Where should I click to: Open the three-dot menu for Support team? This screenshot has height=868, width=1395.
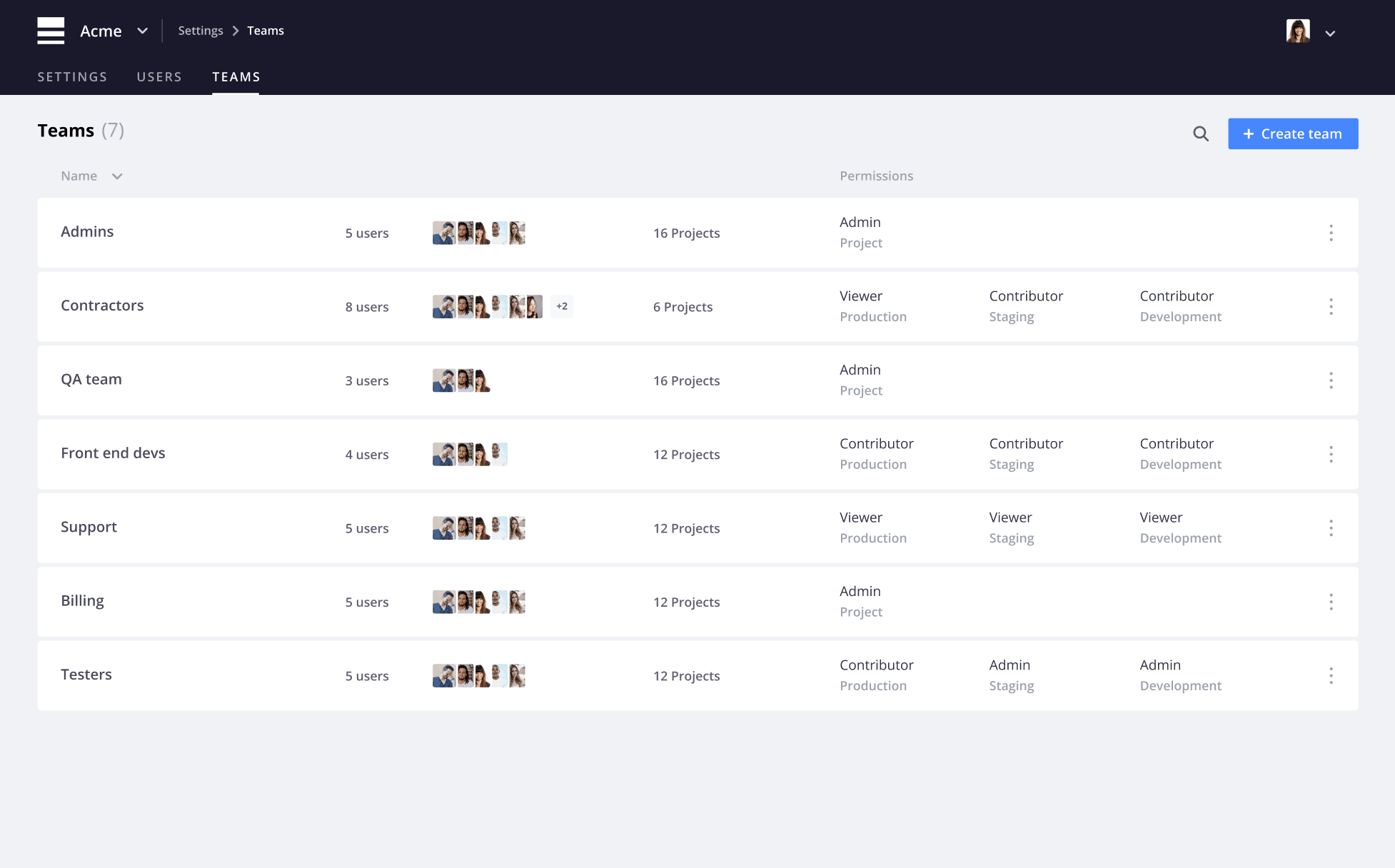(x=1331, y=527)
